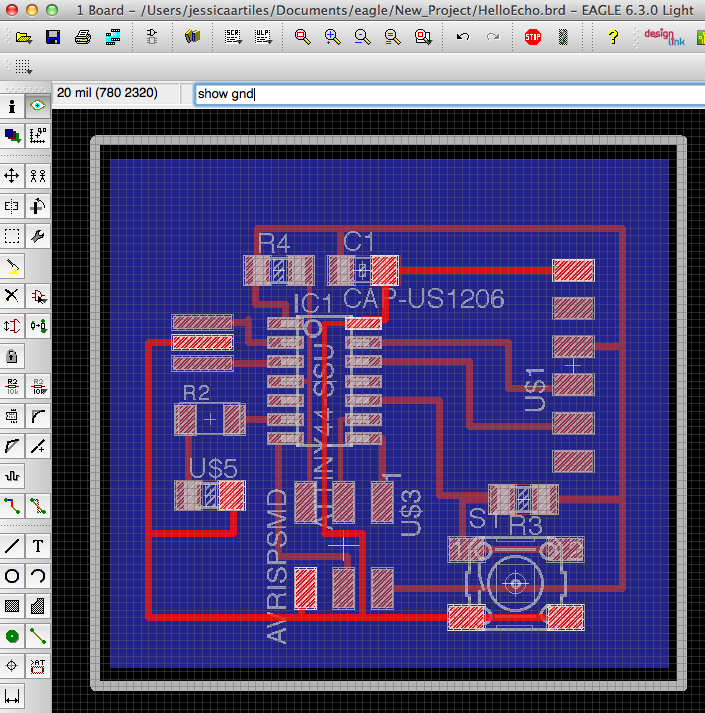
Task: Open the grid settings dropdown
Action: pyautogui.click(x=23, y=67)
